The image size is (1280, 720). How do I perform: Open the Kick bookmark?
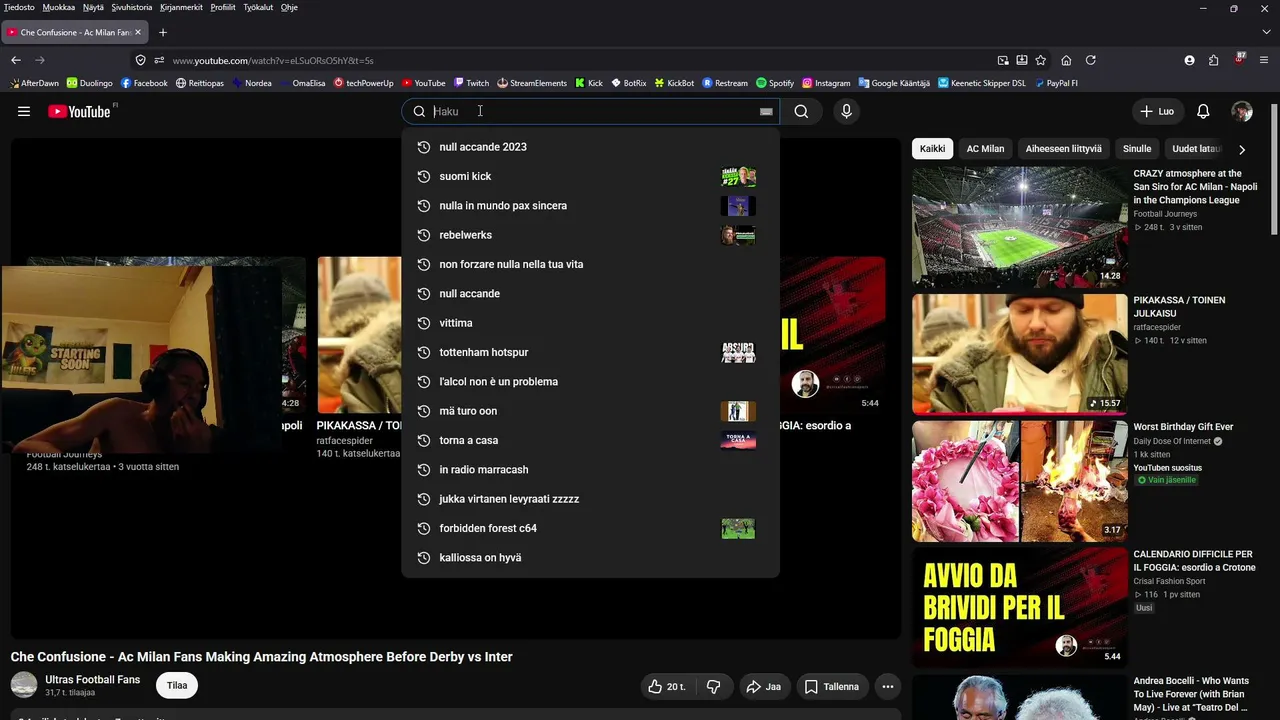click(x=589, y=83)
